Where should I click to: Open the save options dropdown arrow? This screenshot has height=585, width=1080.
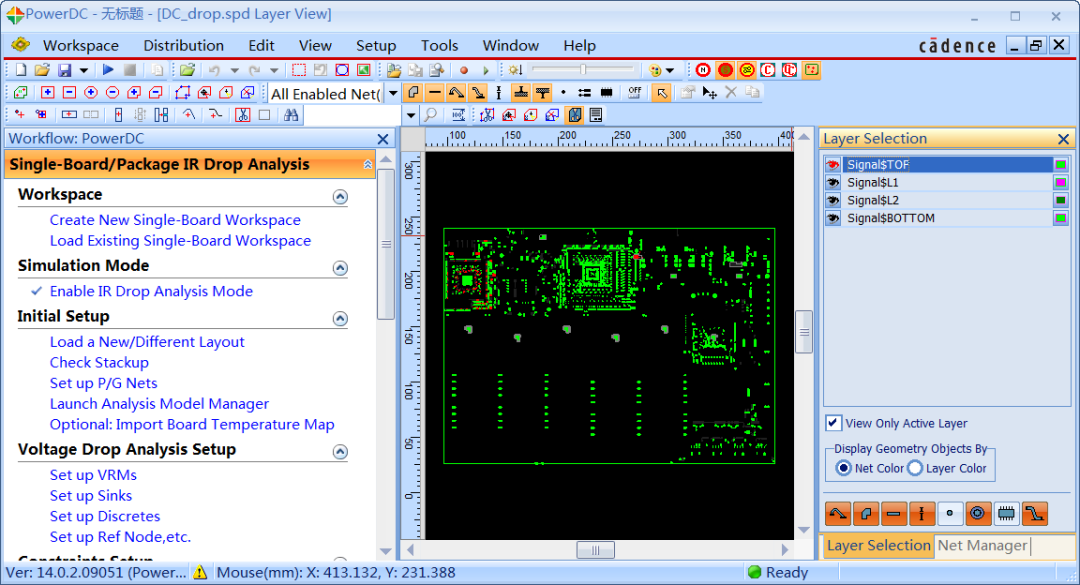pos(83,70)
